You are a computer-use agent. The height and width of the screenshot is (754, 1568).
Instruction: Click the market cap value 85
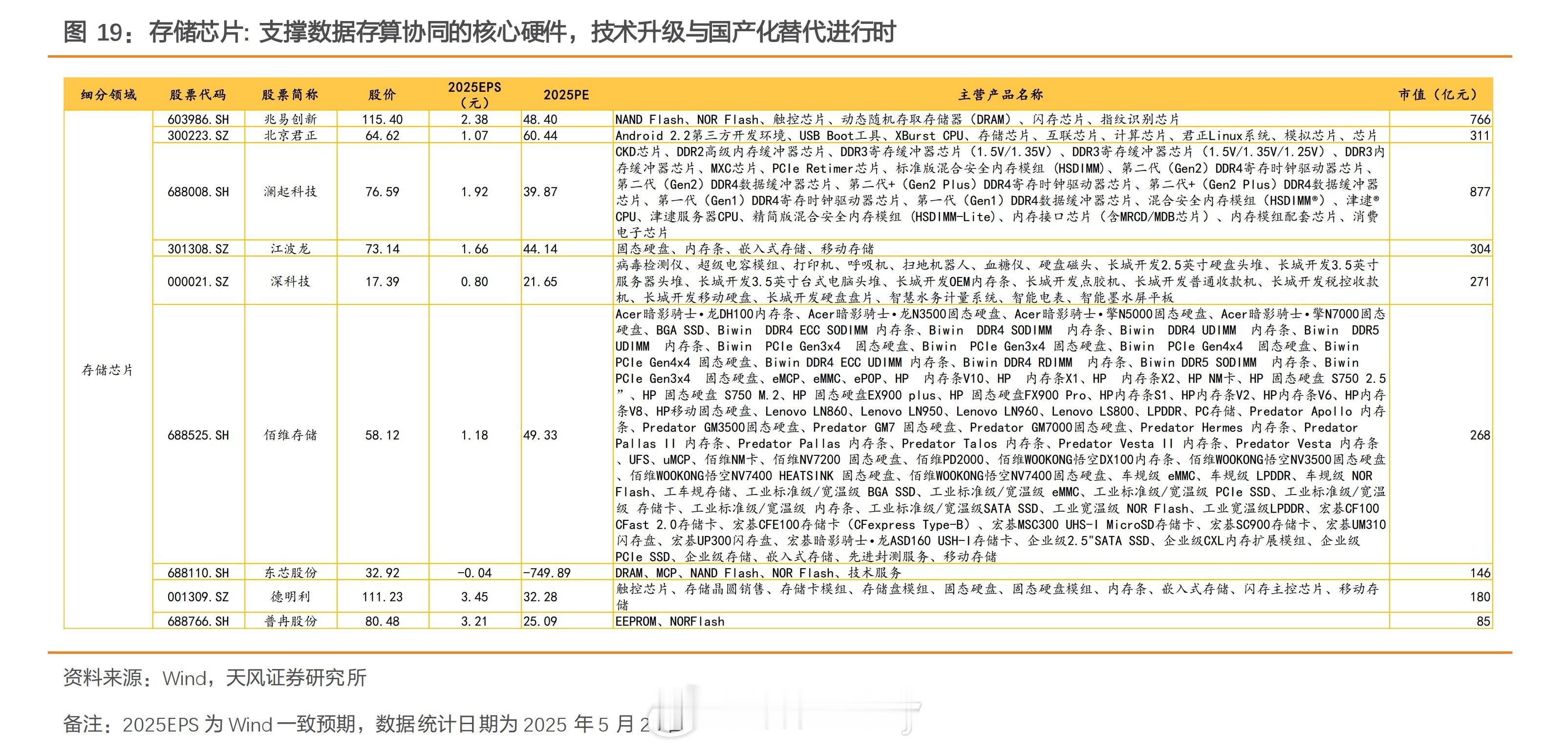[x=1483, y=621]
